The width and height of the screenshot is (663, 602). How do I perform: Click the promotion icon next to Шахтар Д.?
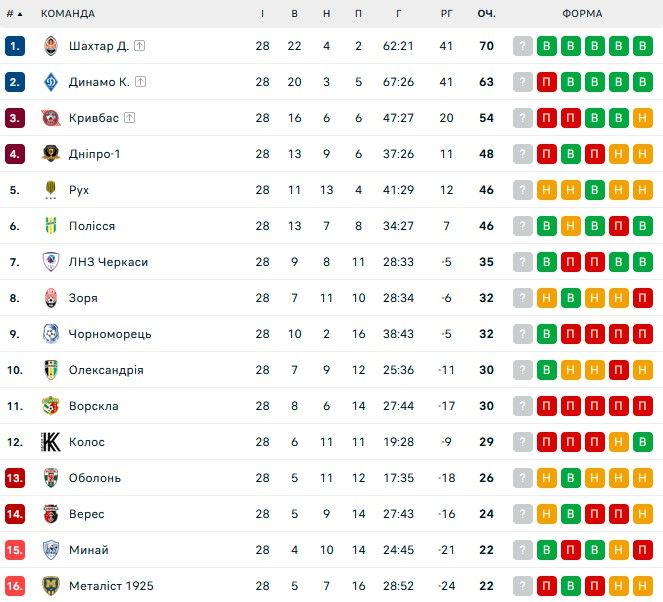point(140,46)
